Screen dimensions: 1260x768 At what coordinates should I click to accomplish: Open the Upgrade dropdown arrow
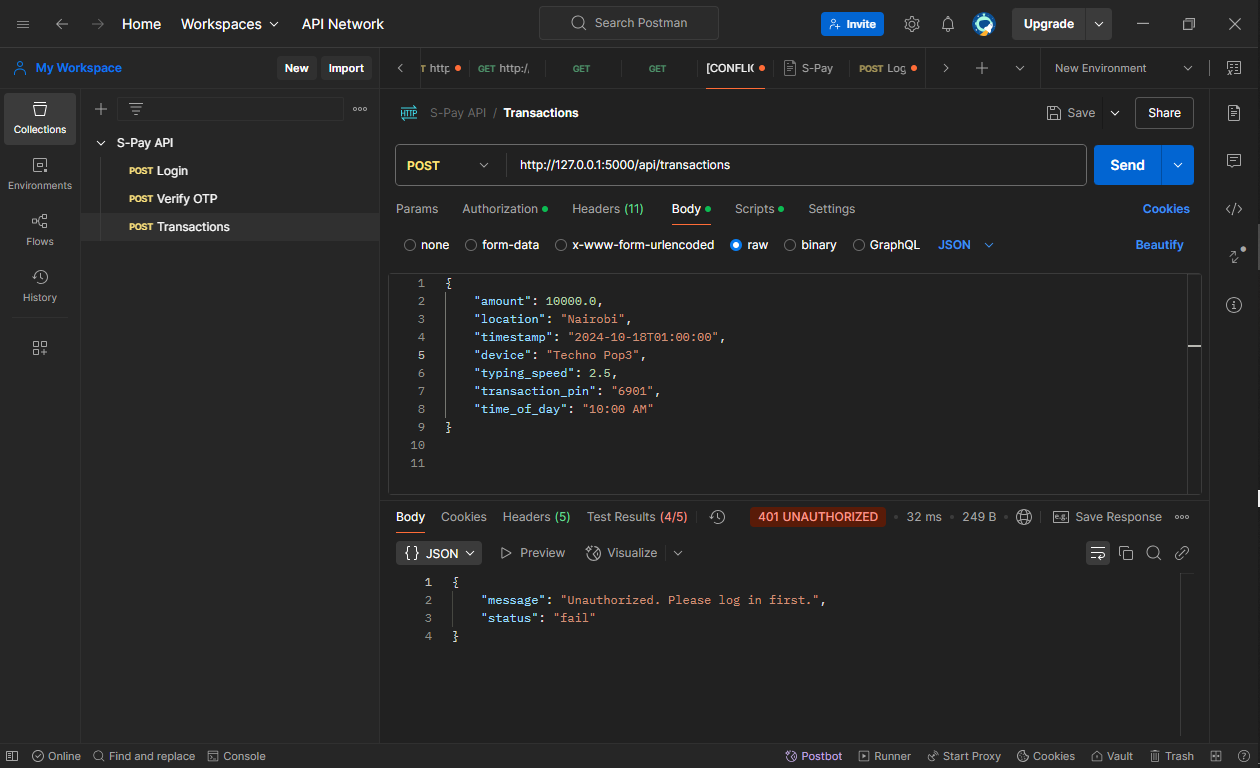pyautogui.click(x=1099, y=24)
